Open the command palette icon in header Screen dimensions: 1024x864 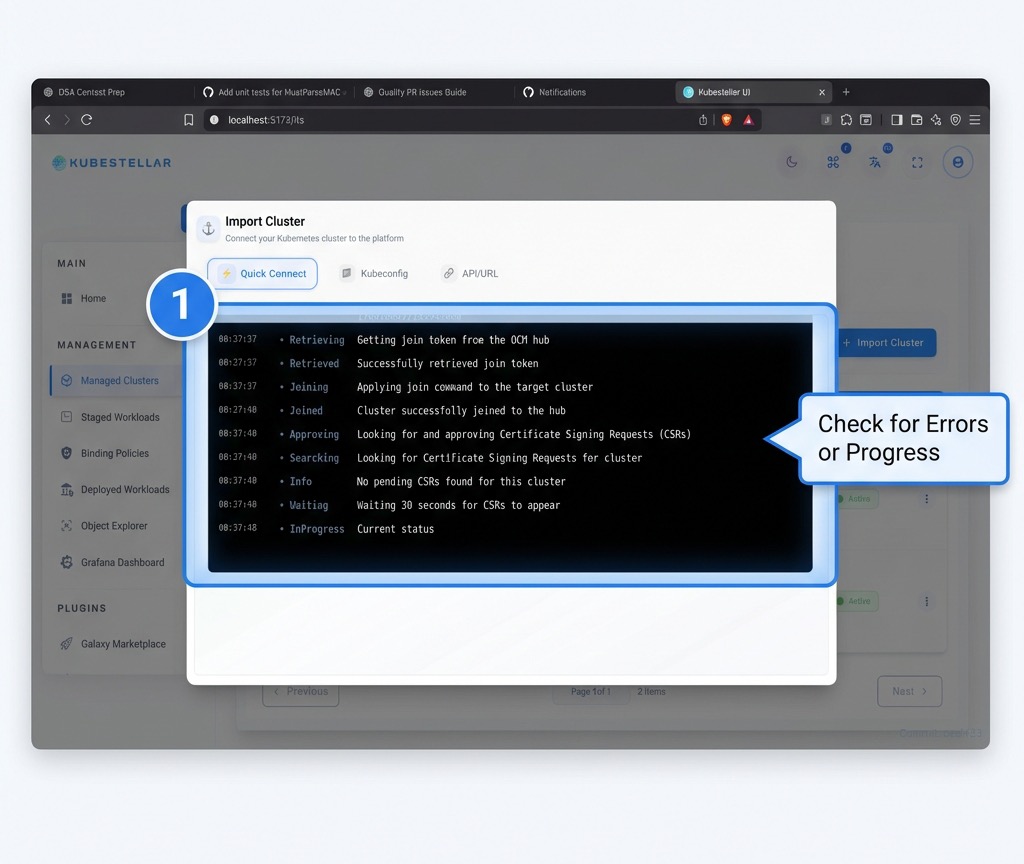click(x=833, y=162)
